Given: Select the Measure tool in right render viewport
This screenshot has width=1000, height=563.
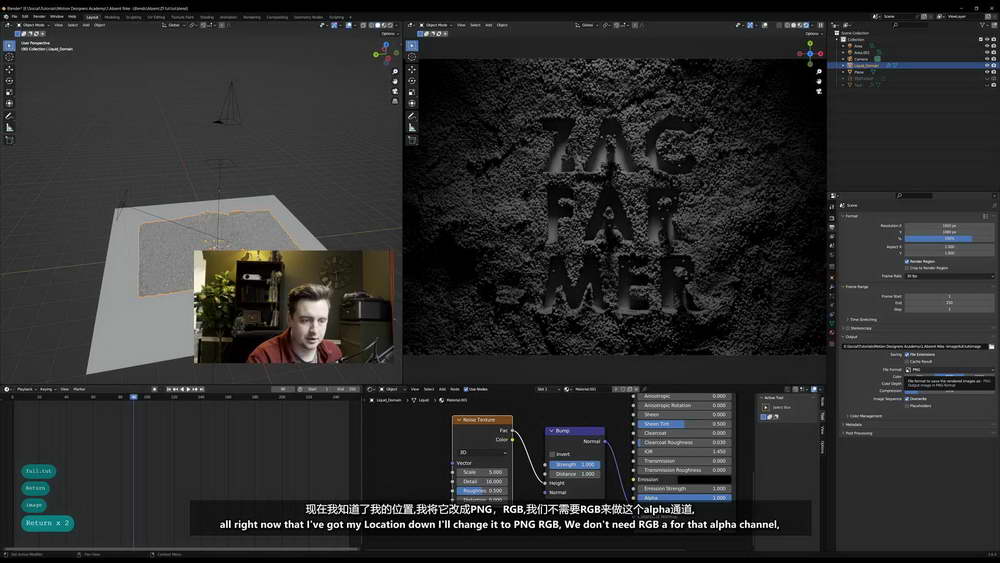Looking at the screenshot, I should tap(412, 128).
